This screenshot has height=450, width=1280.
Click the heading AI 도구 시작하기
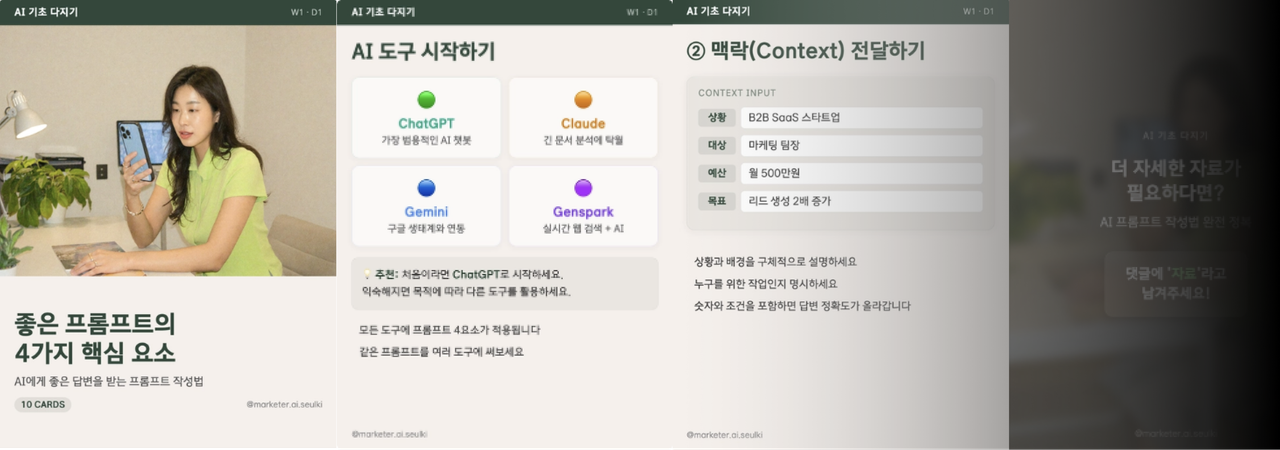(x=423, y=52)
